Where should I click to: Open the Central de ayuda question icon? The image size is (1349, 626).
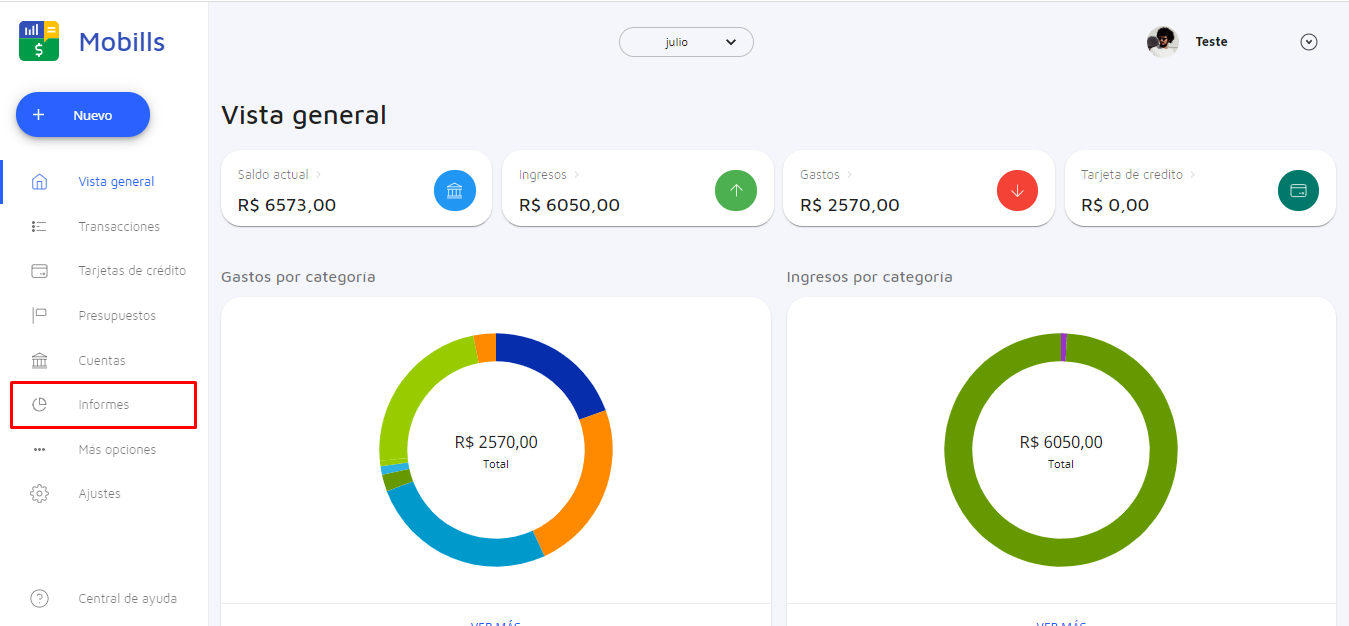[x=39, y=599]
